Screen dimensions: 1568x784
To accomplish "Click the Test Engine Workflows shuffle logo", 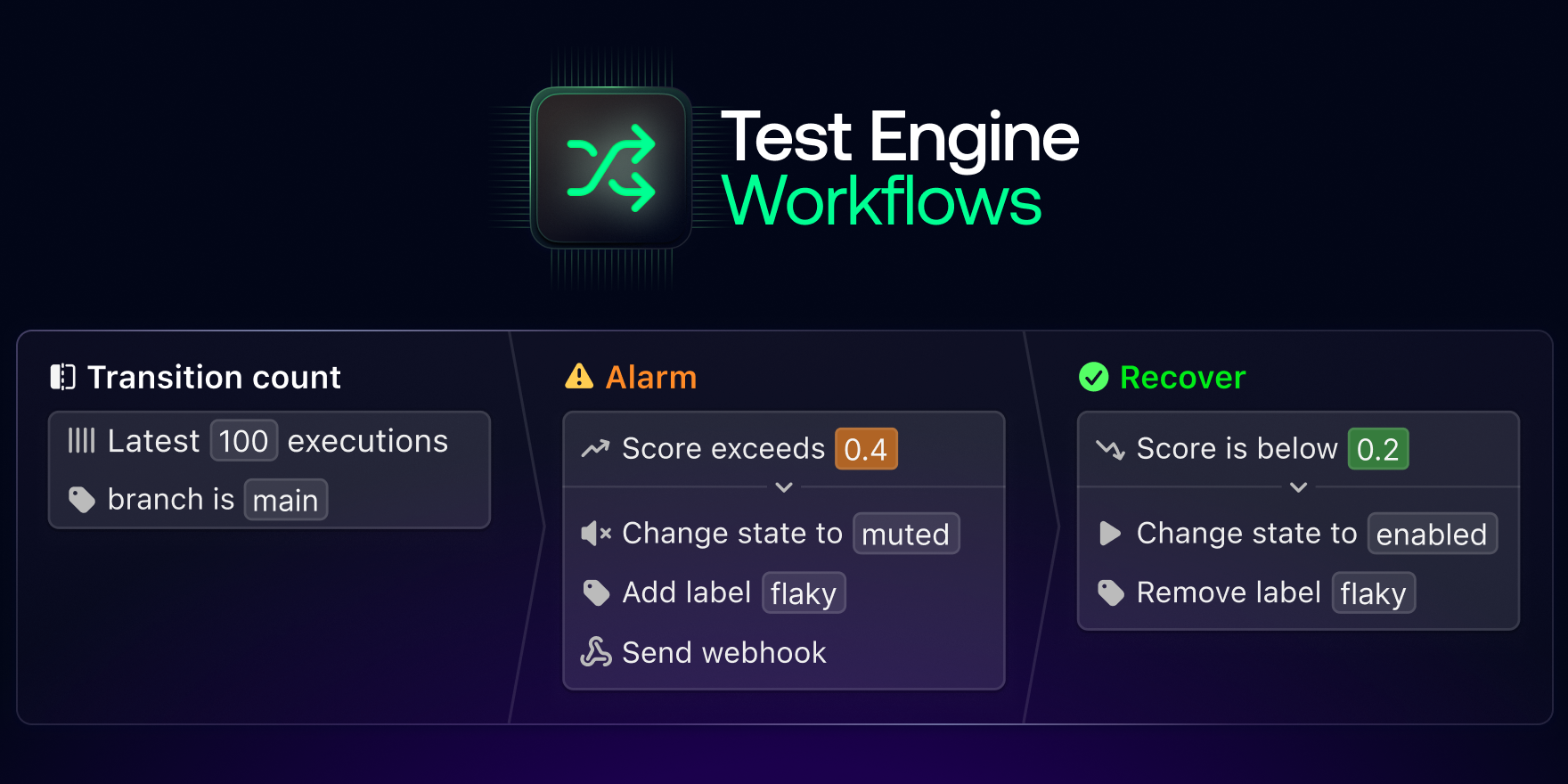I will point(611,168).
